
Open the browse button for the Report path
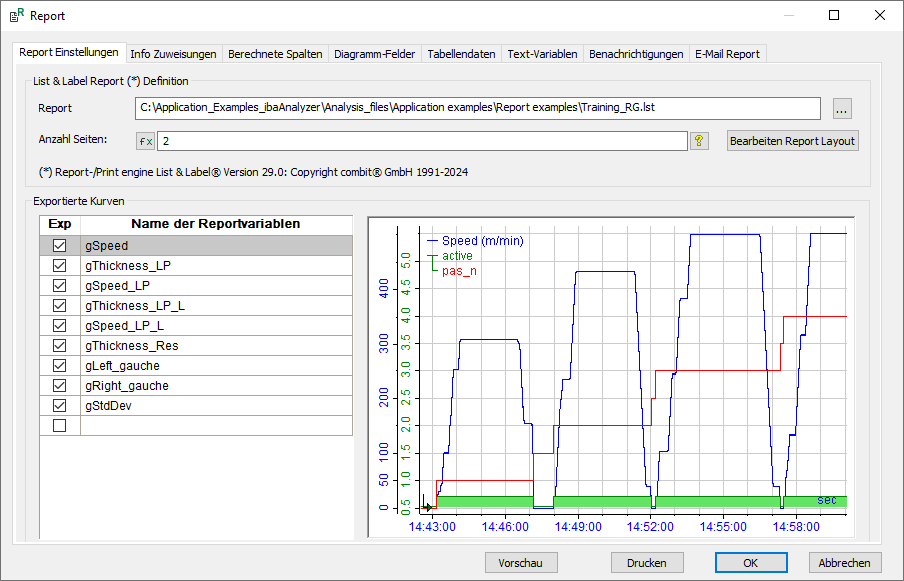click(842, 108)
